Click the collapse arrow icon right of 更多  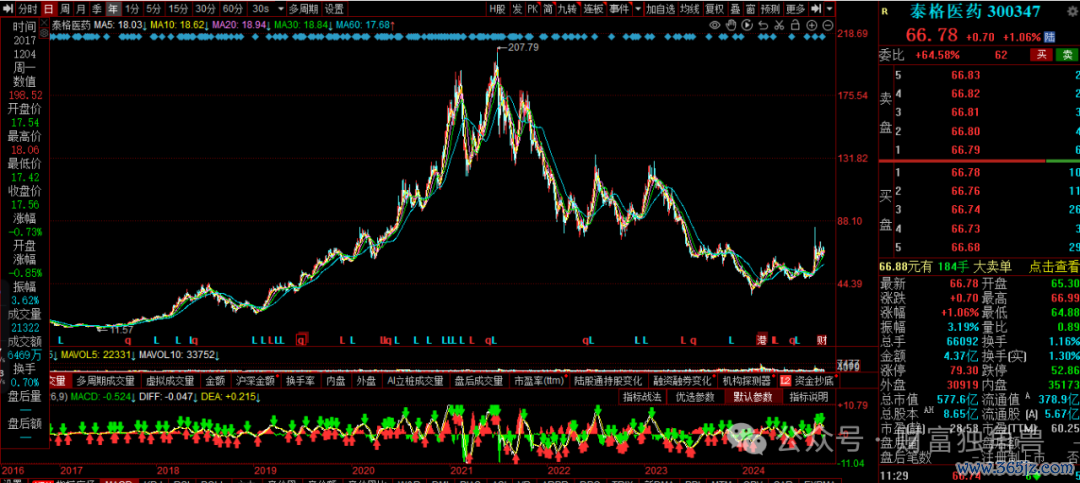816,9
